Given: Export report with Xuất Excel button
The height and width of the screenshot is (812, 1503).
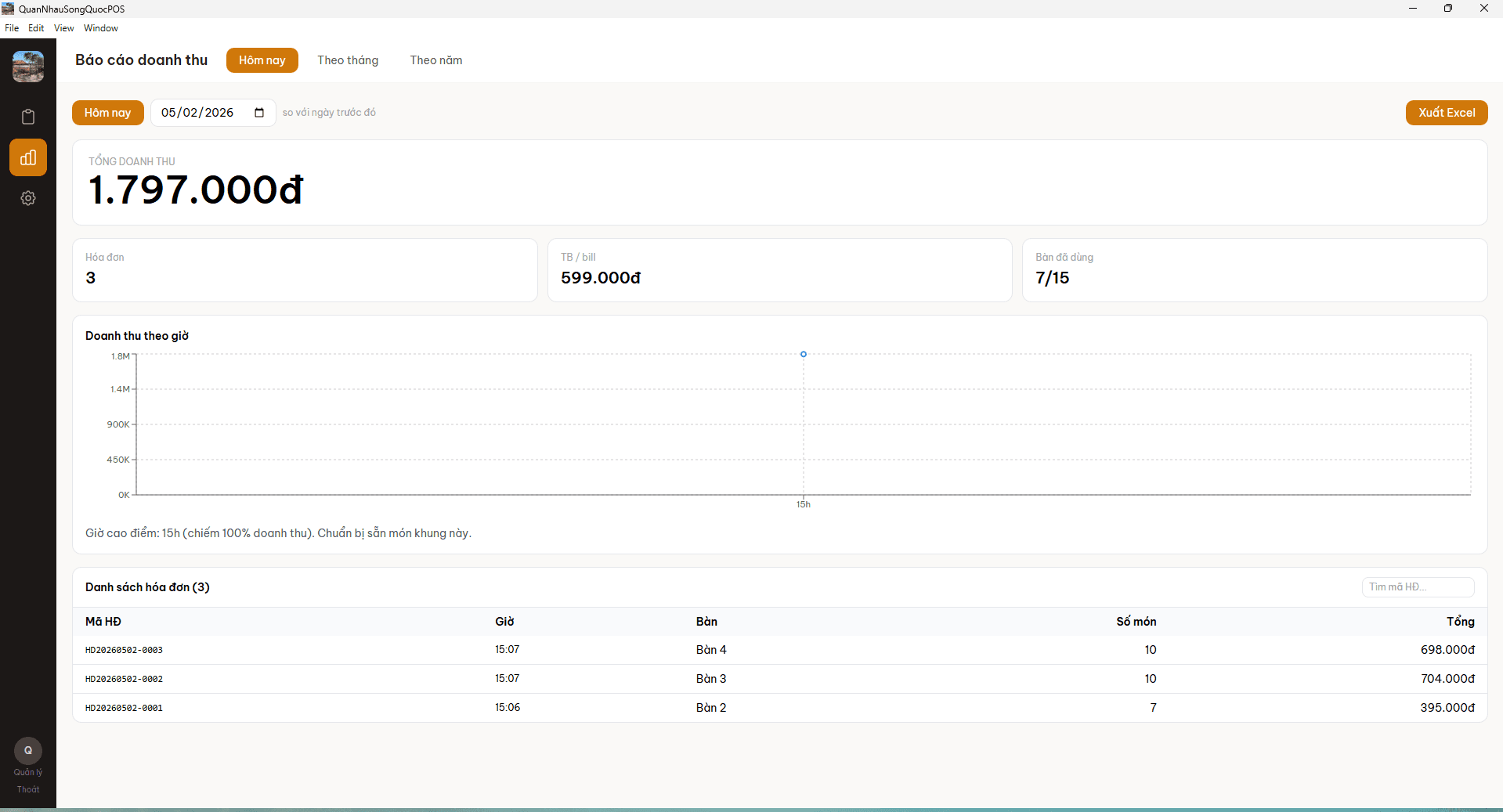Looking at the screenshot, I should [1447, 113].
